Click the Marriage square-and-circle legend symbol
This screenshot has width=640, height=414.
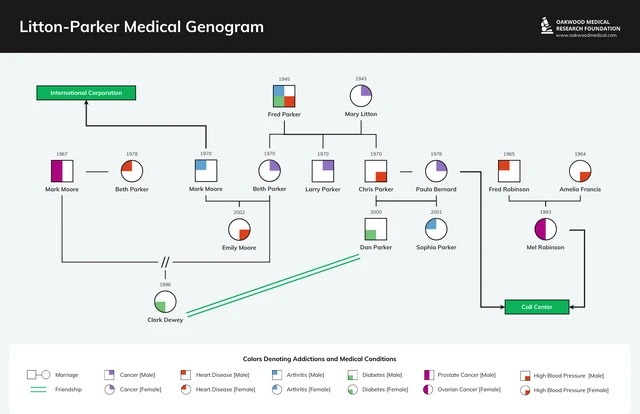click(x=38, y=375)
